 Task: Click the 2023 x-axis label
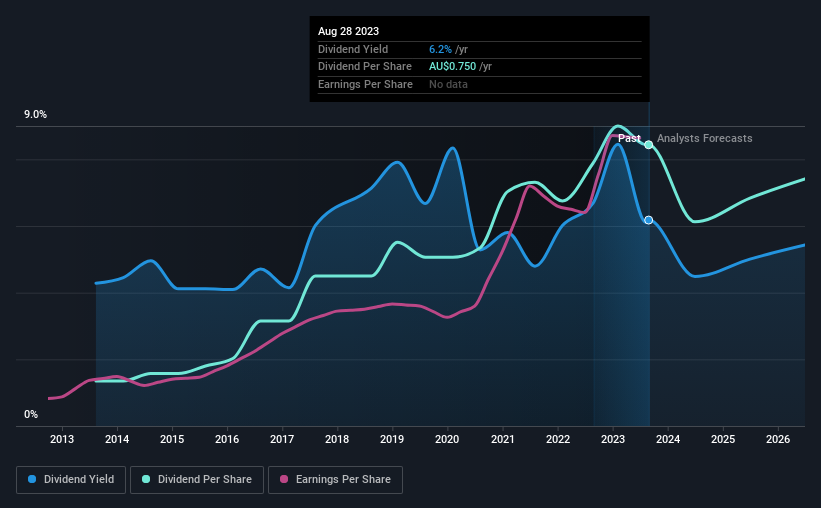613,439
